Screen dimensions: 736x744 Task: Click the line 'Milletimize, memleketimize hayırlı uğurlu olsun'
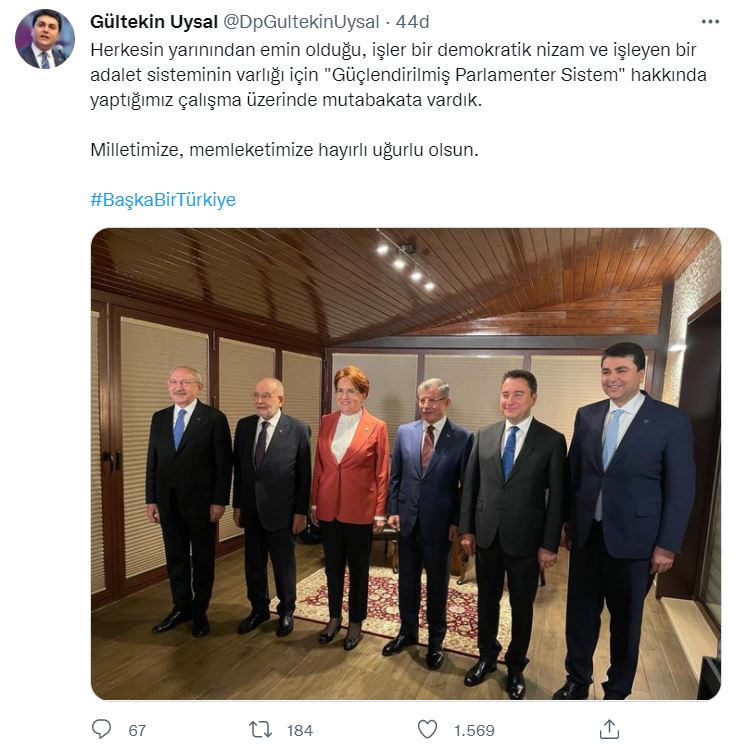(x=284, y=150)
